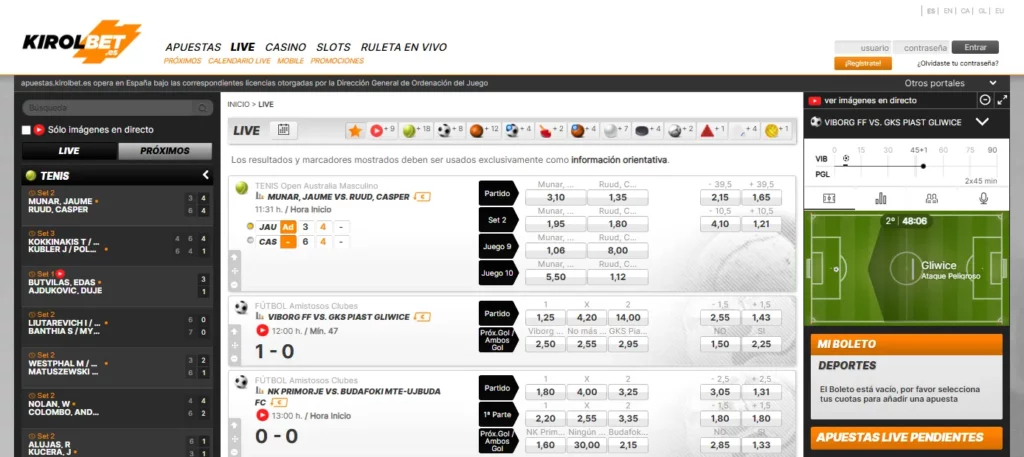This screenshot has height=457, width=1024.
Task: Select odds 14,00 for GKS Piast win
Action: (628, 317)
